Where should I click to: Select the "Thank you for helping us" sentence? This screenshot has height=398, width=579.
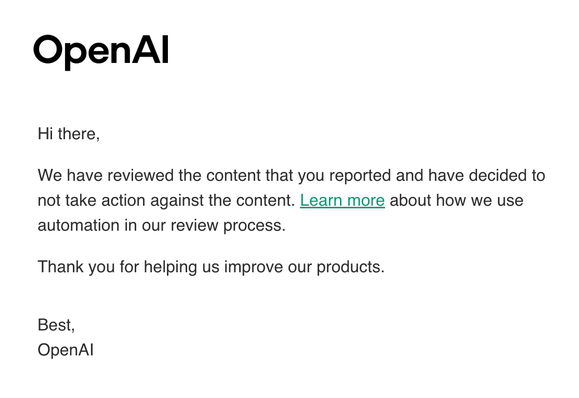211,267
